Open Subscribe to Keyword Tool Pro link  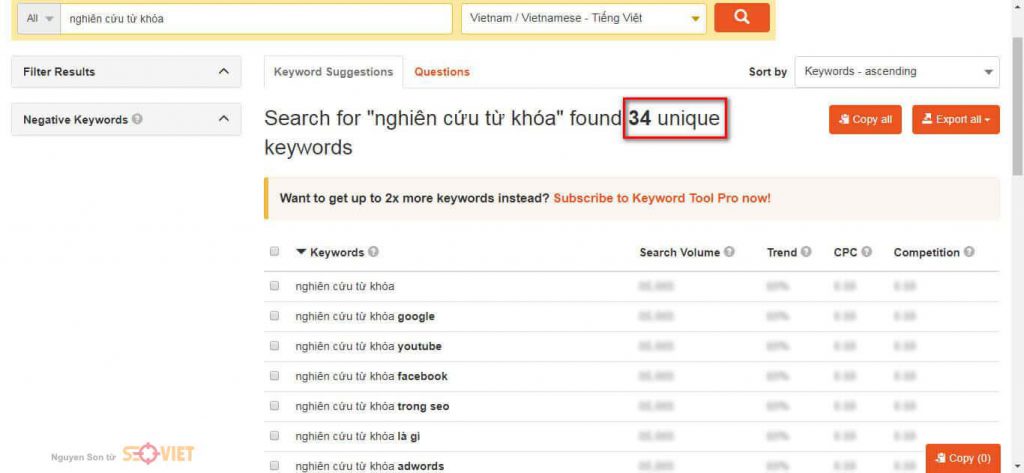pos(662,198)
